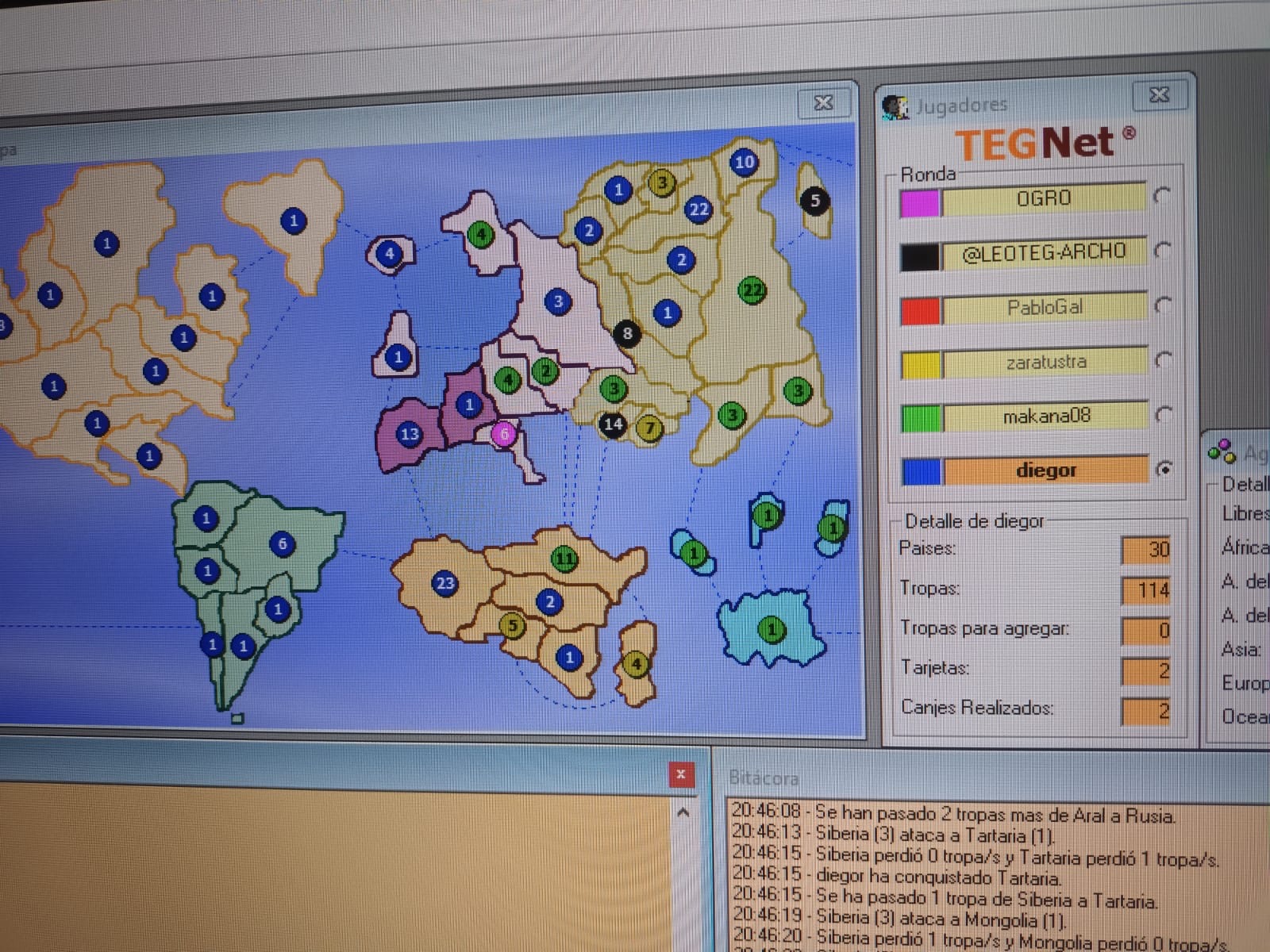Click the zaratustra player name bar
The height and width of the screenshot is (952, 1270).
click(x=1045, y=363)
